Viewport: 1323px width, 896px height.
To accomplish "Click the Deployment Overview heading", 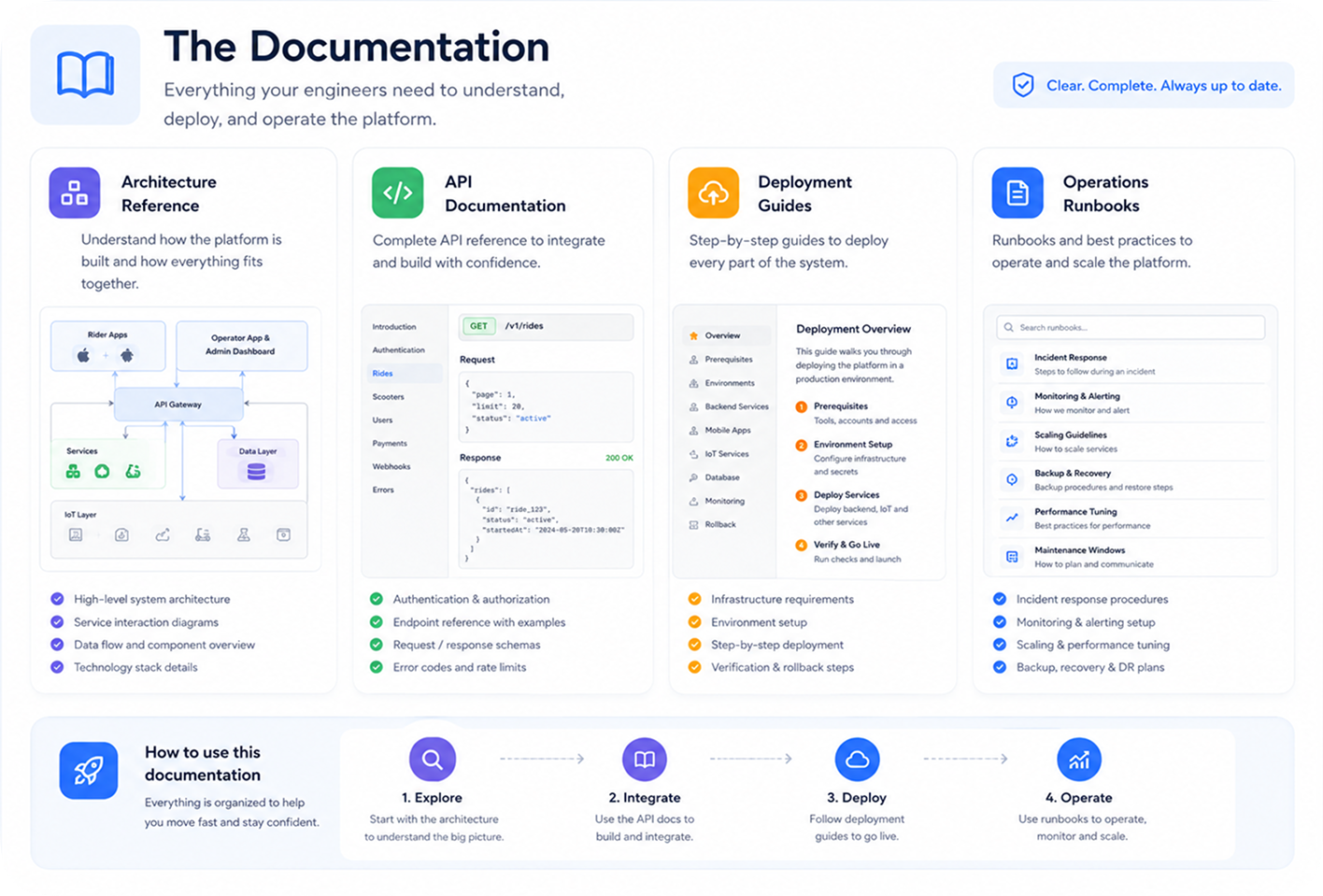I will [853, 329].
